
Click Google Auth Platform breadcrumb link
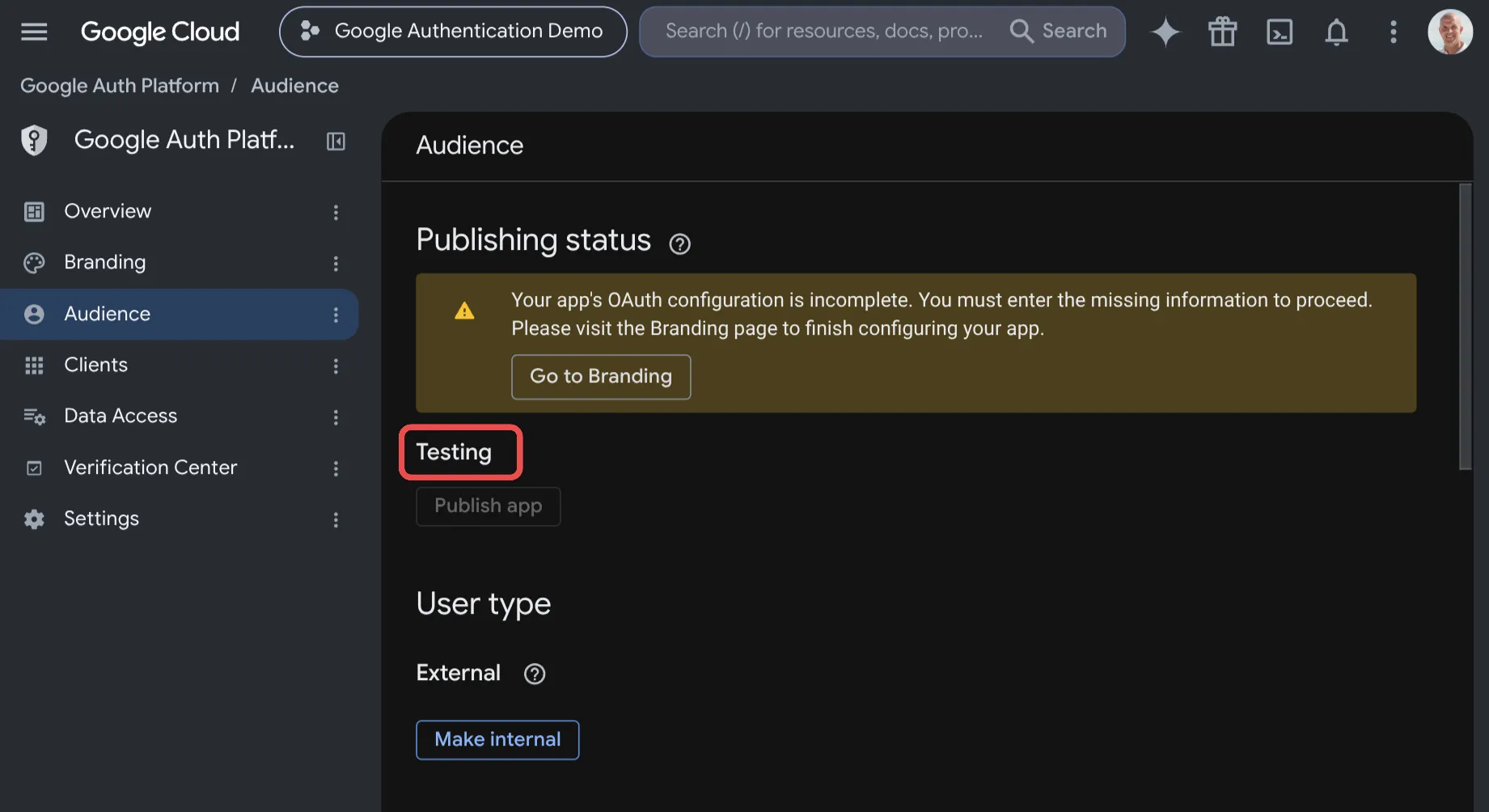[120, 86]
